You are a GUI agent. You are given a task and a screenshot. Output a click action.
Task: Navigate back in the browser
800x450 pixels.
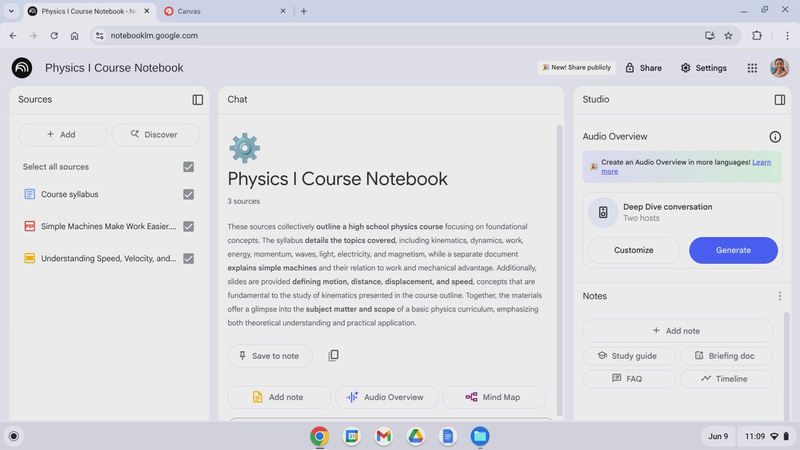(x=13, y=35)
